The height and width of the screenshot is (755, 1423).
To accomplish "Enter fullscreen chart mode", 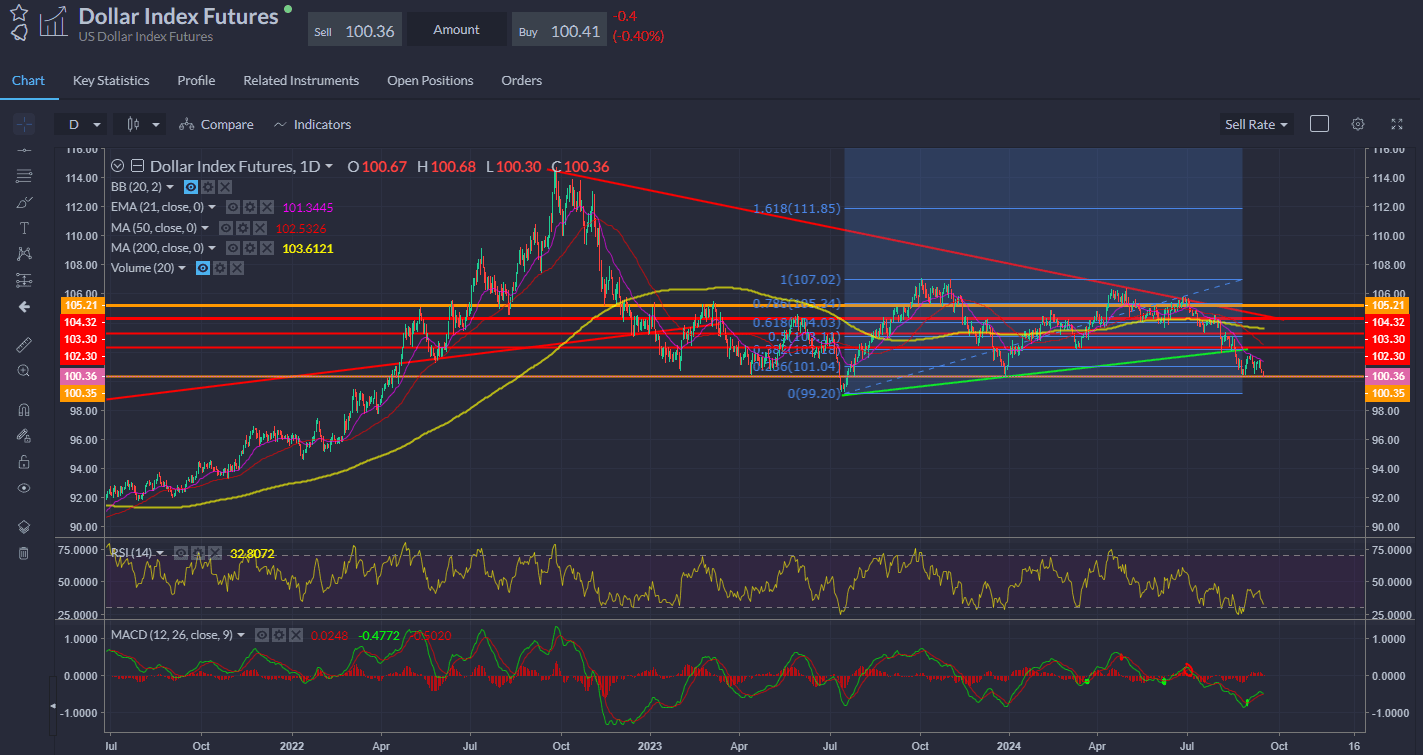I will tap(1397, 124).
